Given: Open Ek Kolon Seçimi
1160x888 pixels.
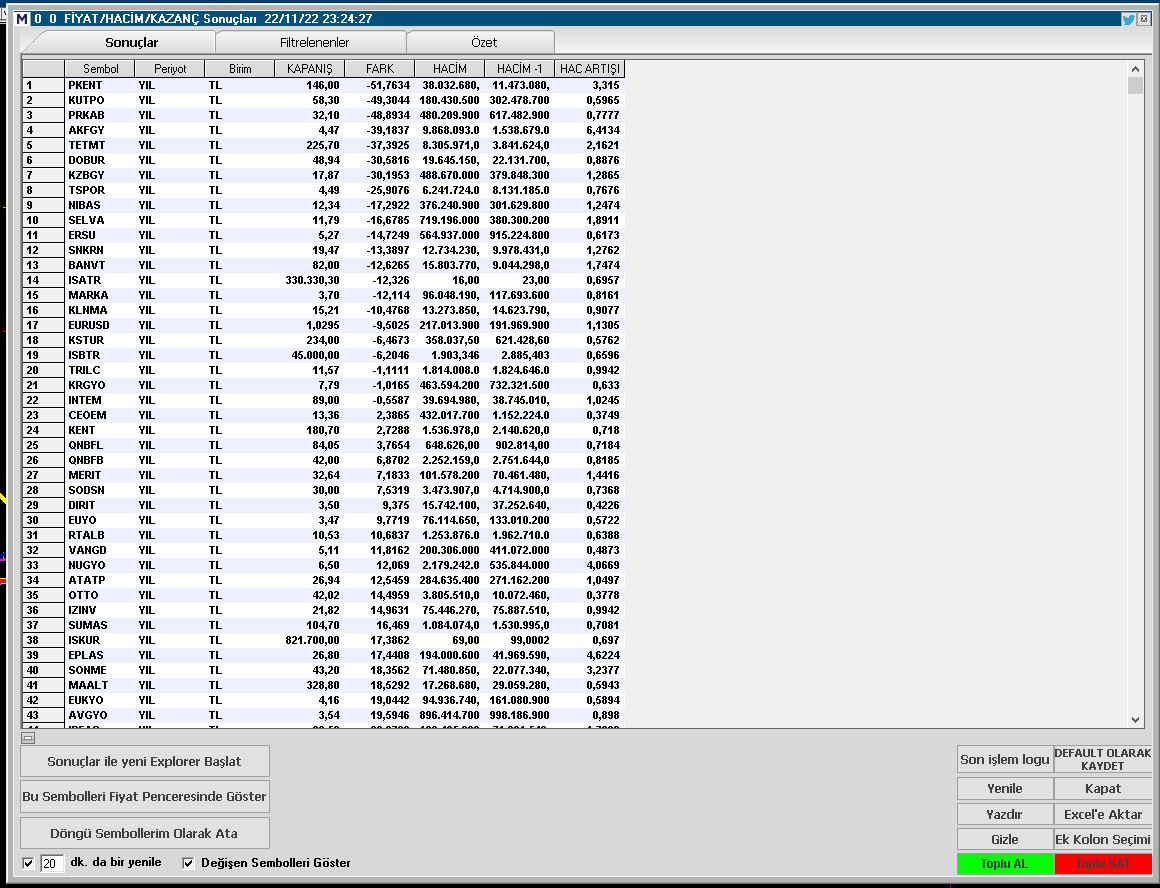Looking at the screenshot, I should [1102, 839].
